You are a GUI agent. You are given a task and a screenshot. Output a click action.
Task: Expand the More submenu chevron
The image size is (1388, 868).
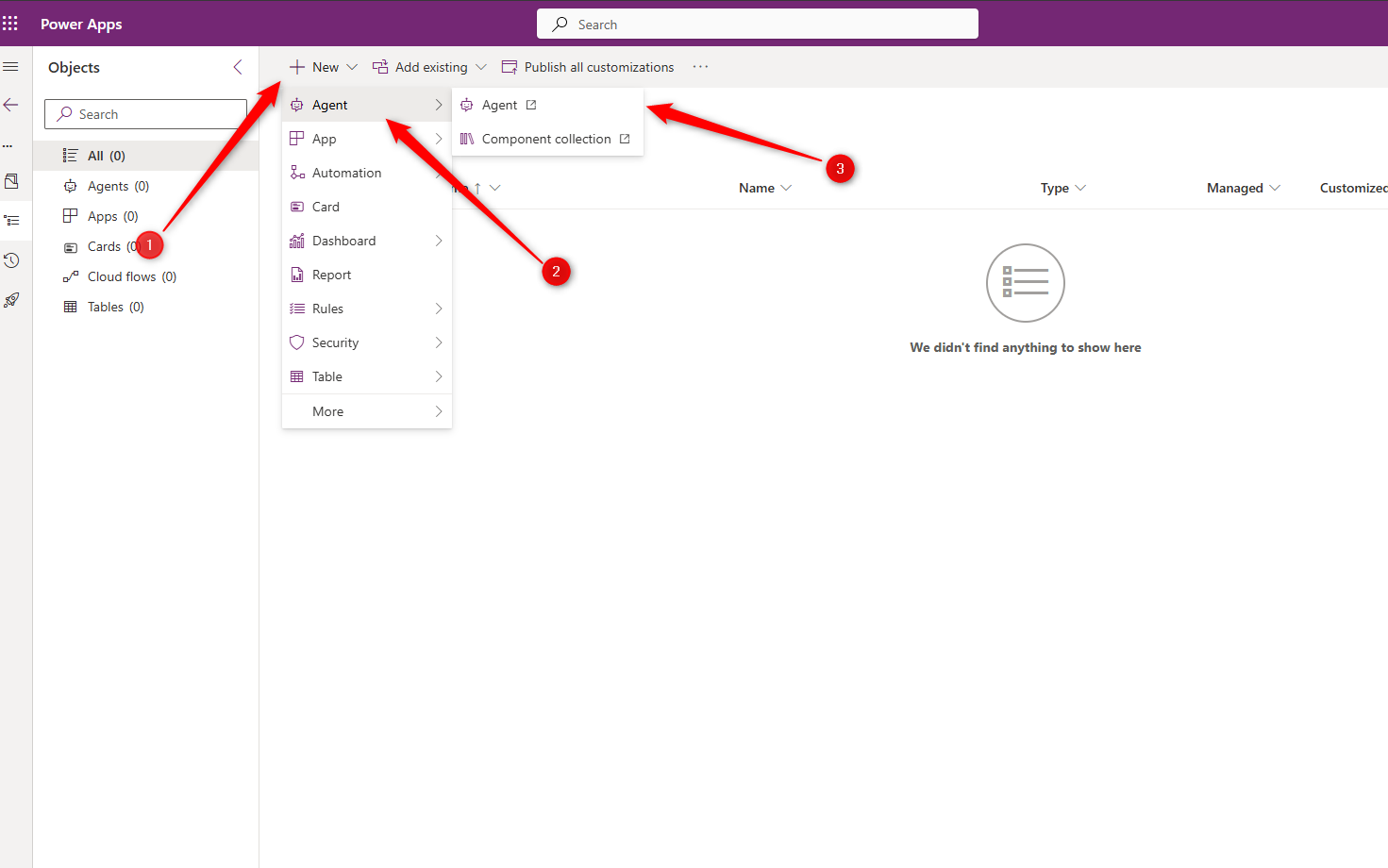tap(439, 411)
